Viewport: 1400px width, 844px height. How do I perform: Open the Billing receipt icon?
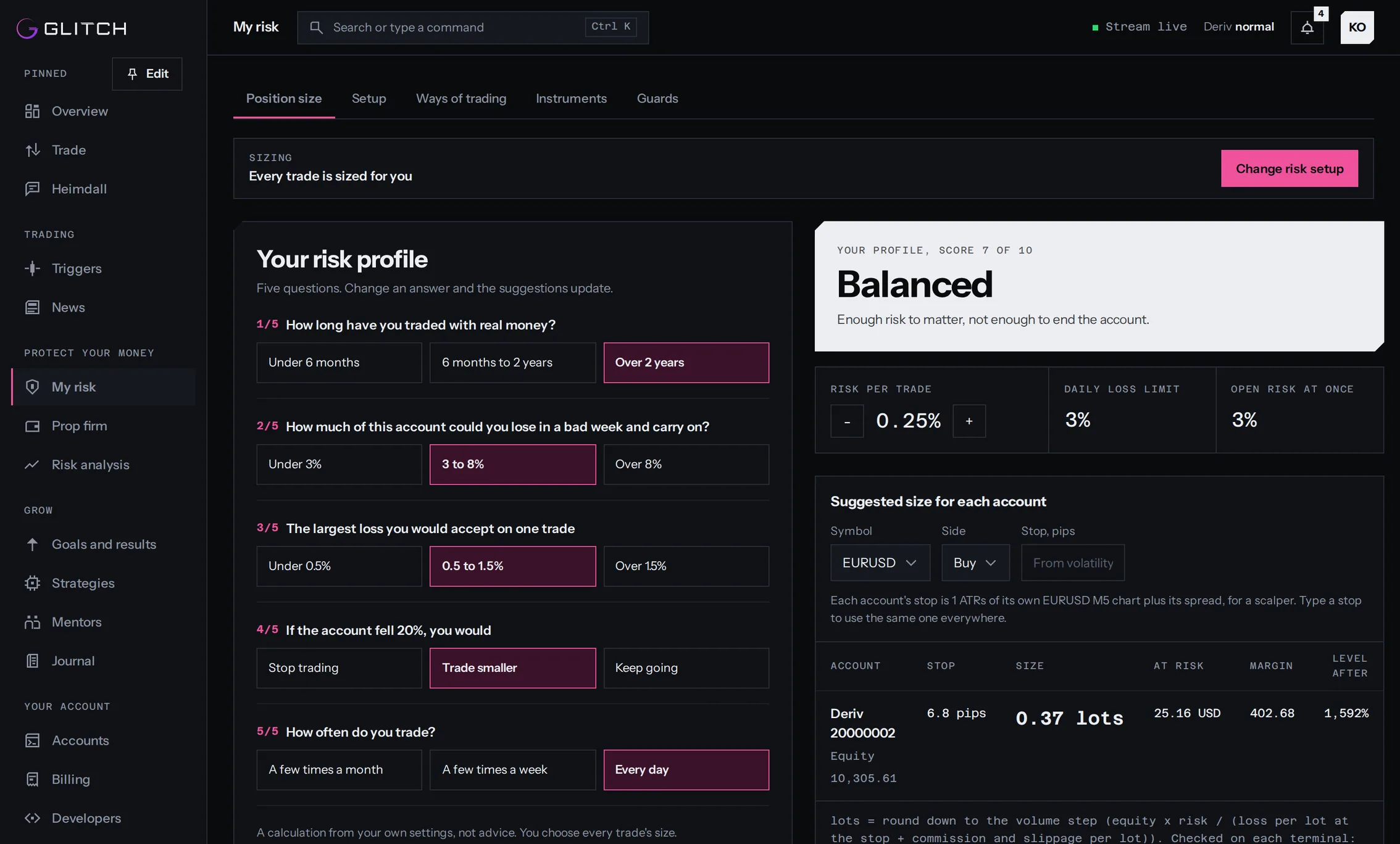32,779
